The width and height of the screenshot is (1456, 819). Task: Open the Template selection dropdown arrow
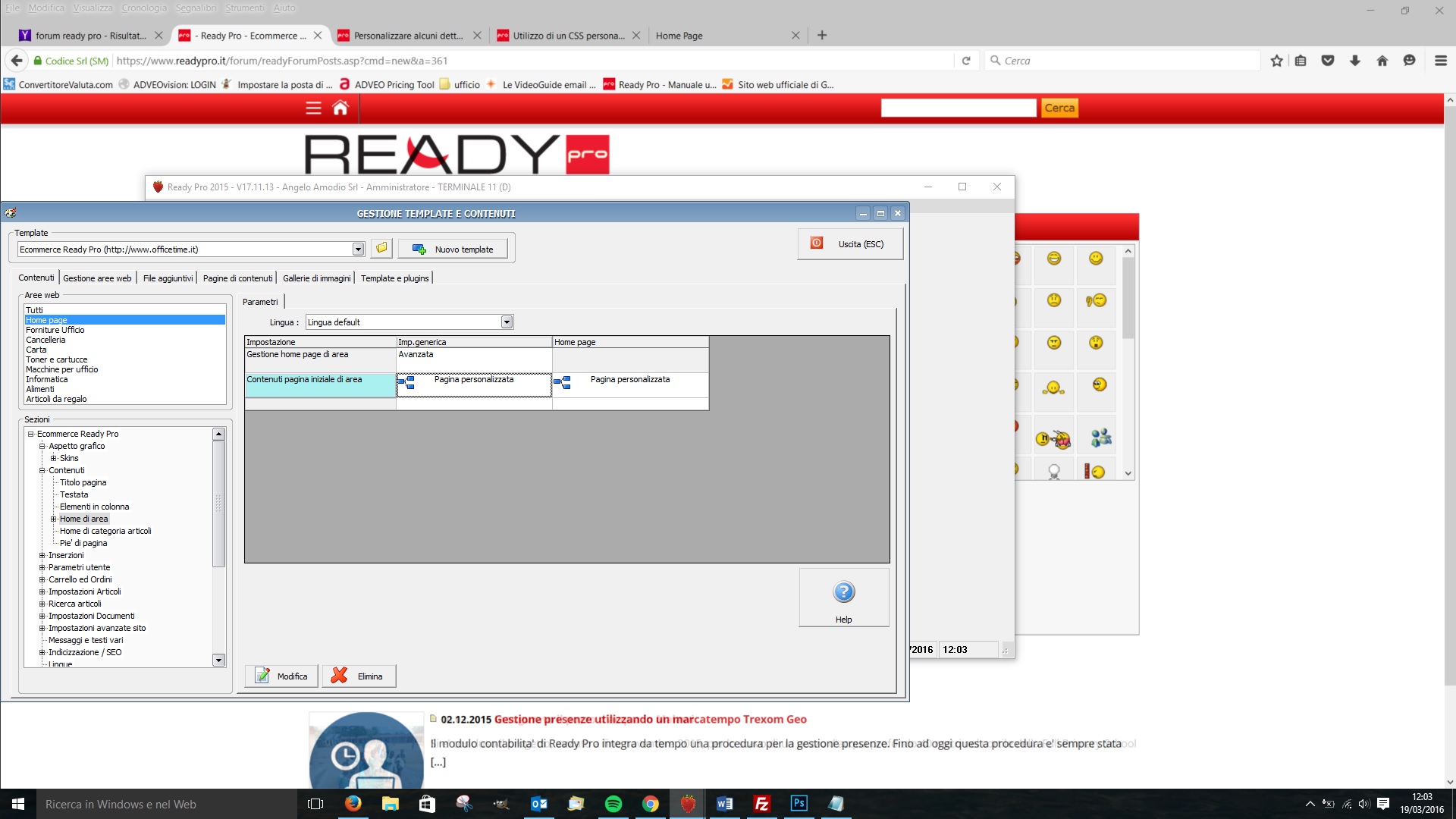pos(358,249)
